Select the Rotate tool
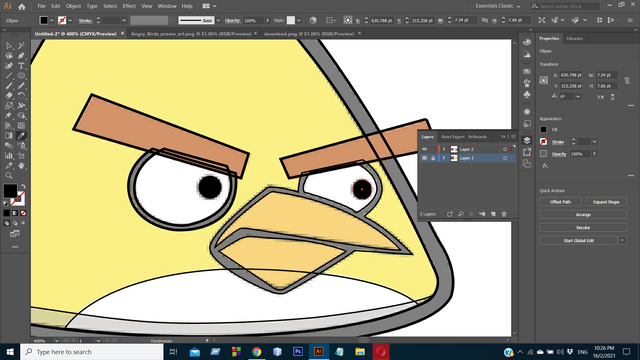This screenshot has width=640, height=360. [21, 96]
